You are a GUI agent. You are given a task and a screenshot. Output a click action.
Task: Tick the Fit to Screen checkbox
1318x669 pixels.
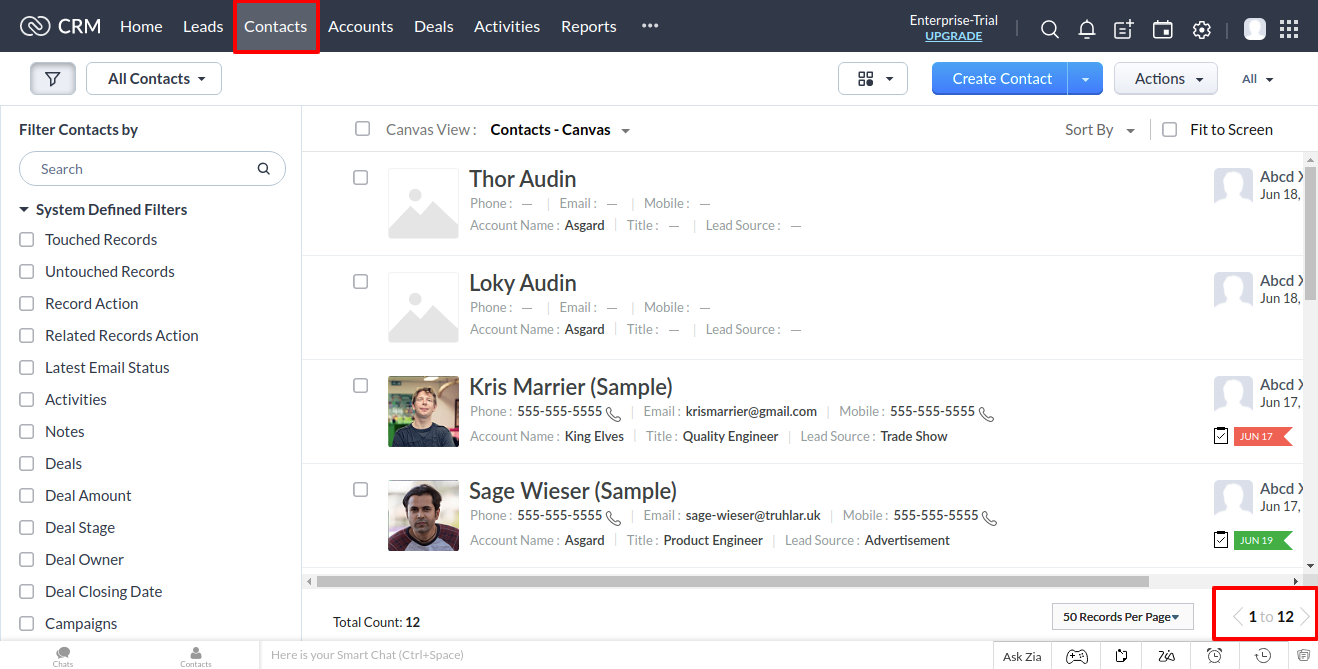click(x=1170, y=129)
